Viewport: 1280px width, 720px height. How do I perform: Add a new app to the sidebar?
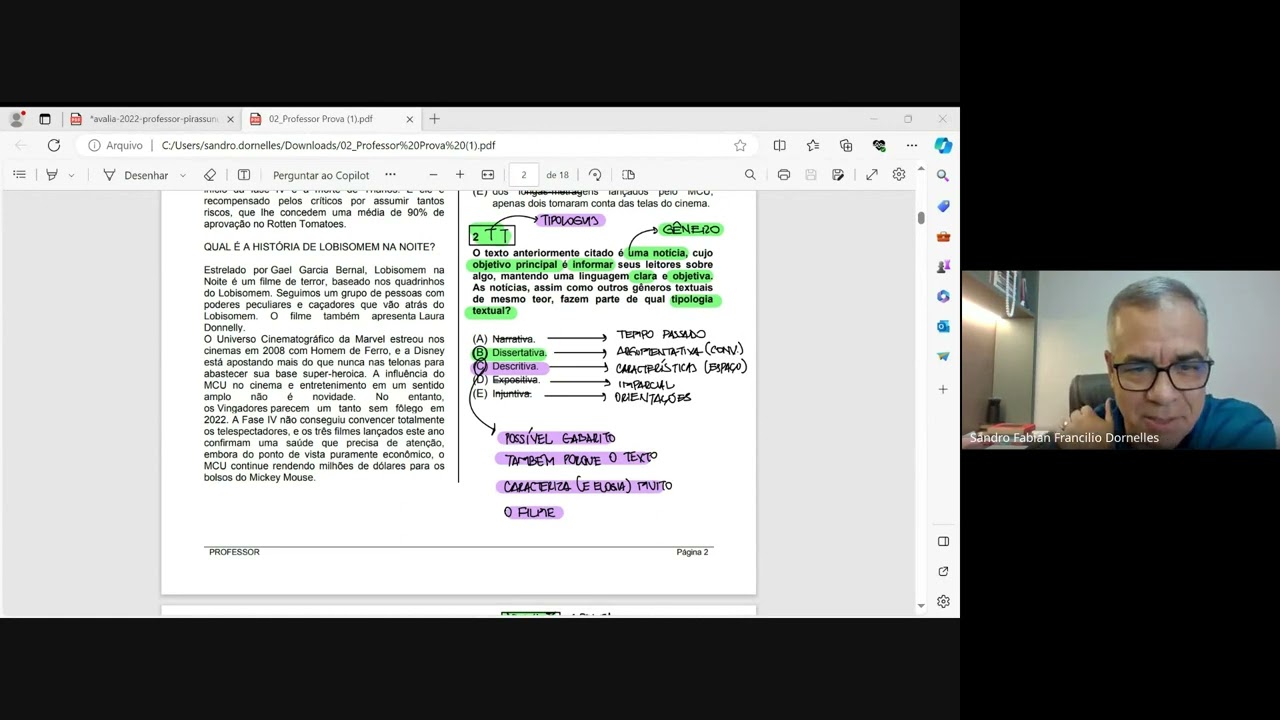click(943, 389)
